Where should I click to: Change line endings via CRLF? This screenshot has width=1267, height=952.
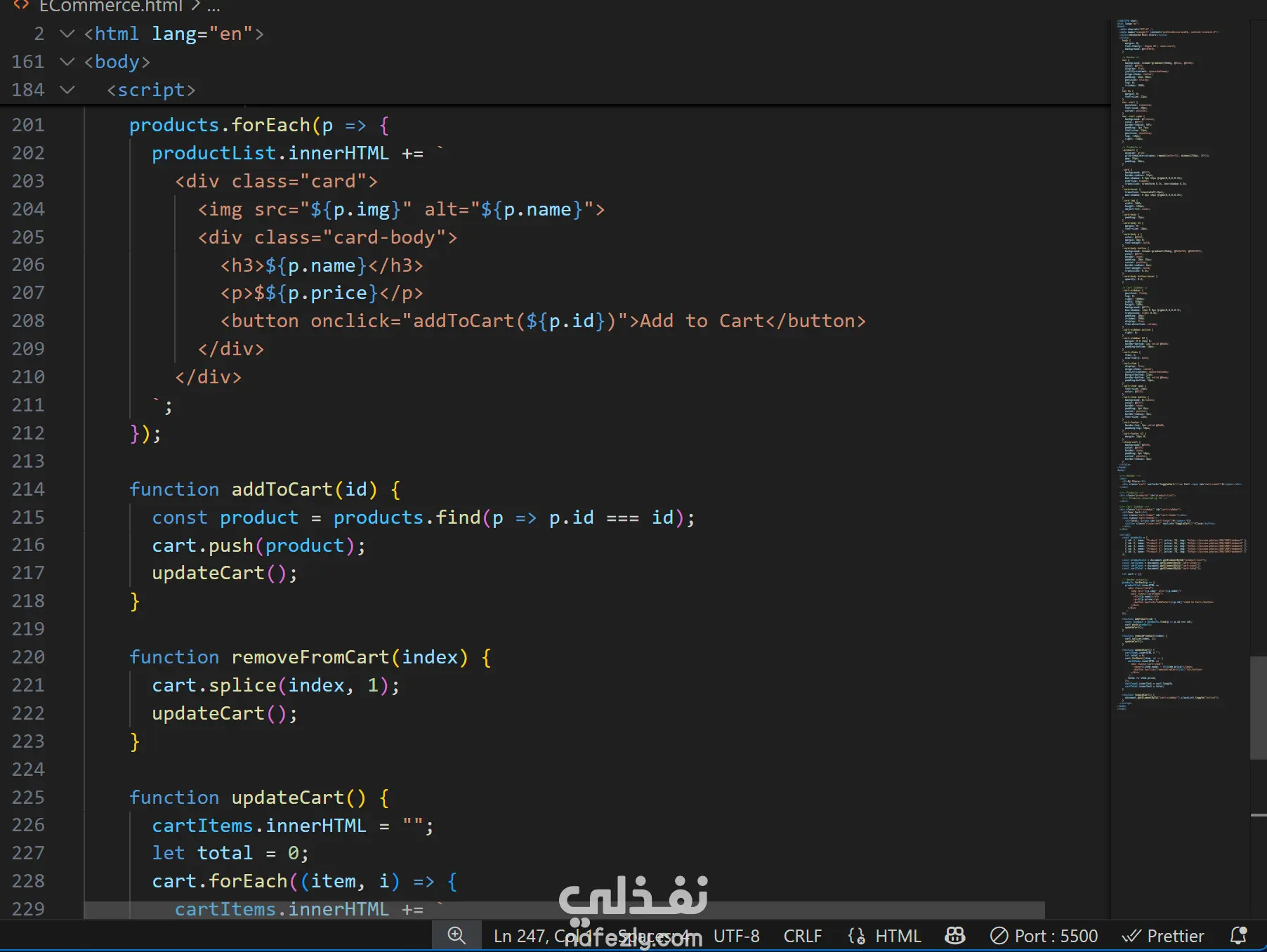click(803, 936)
